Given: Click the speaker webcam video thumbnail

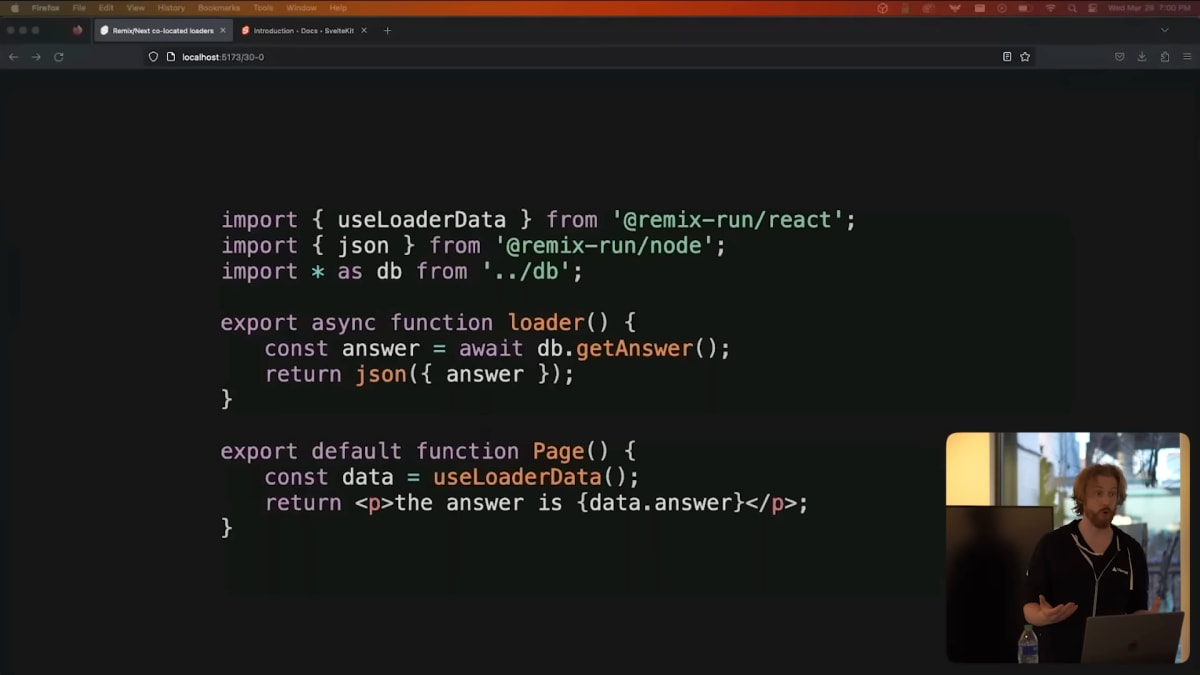Looking at the screenshot, I should click(1068, 548).
